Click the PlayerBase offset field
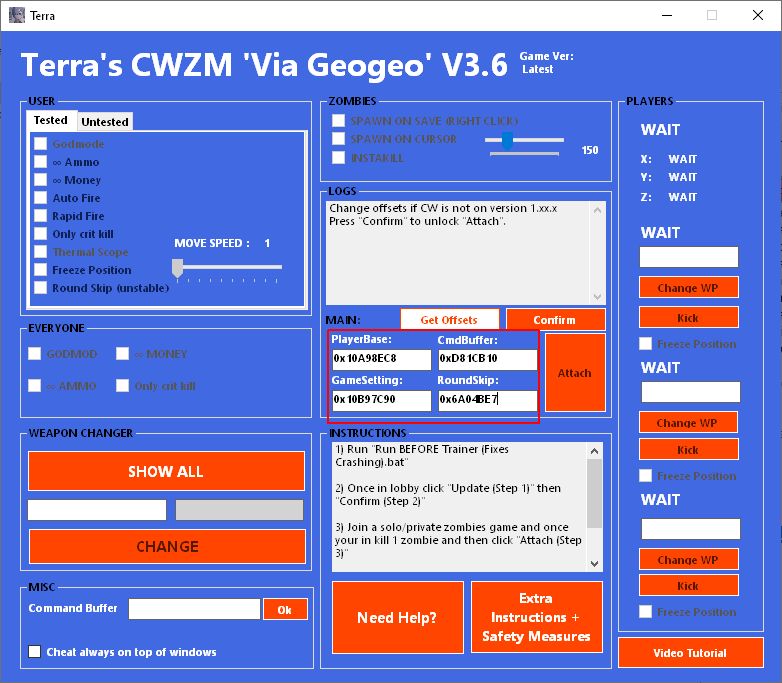Viewport: 782px width, 683px height. pos(382,359)
